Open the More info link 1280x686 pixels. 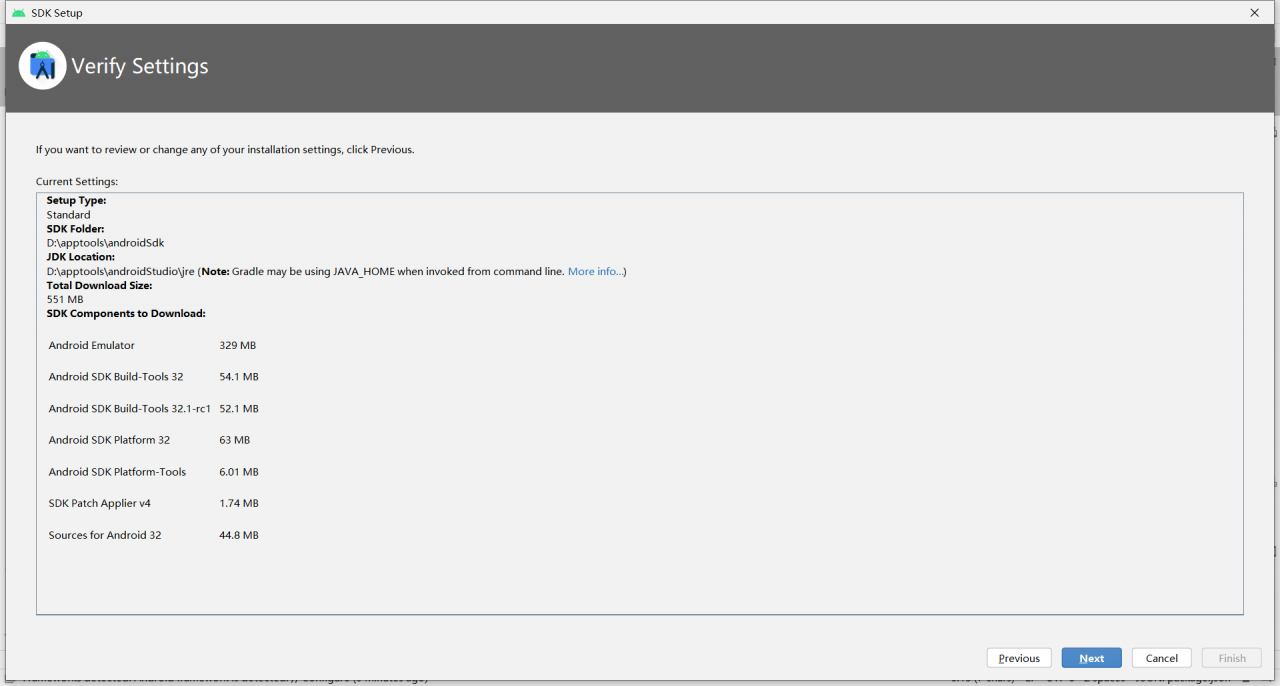[595, 271]
